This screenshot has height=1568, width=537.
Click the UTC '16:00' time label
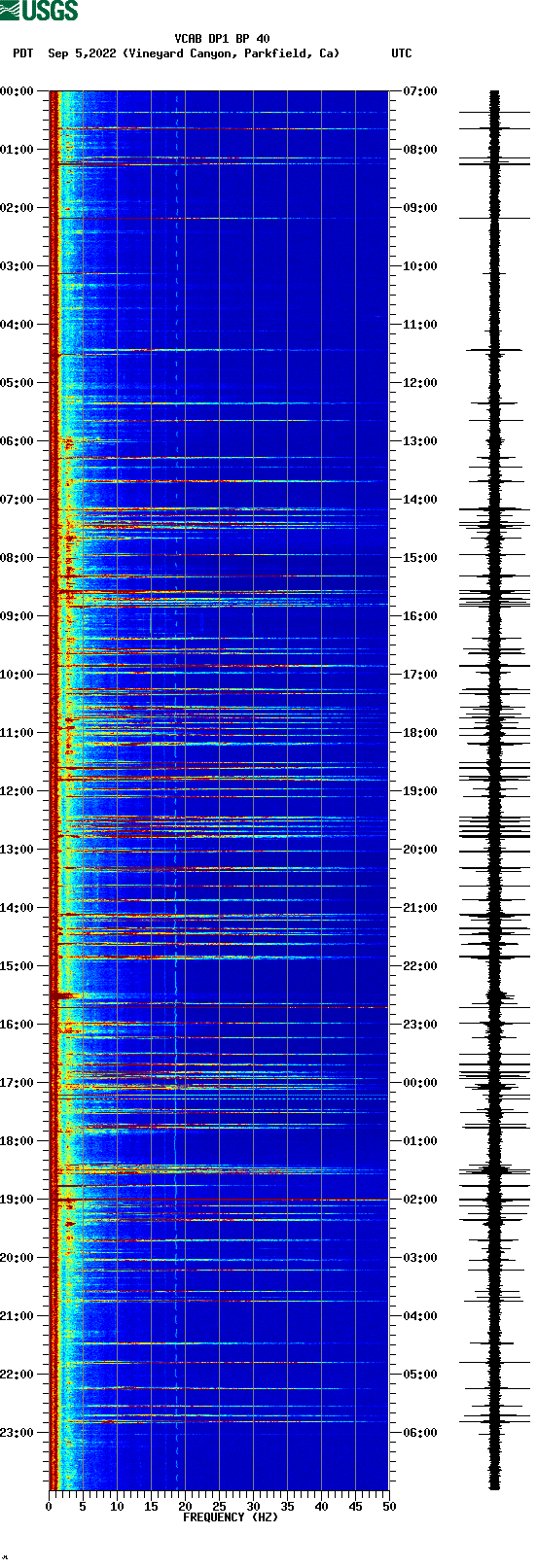click(420, 616)
